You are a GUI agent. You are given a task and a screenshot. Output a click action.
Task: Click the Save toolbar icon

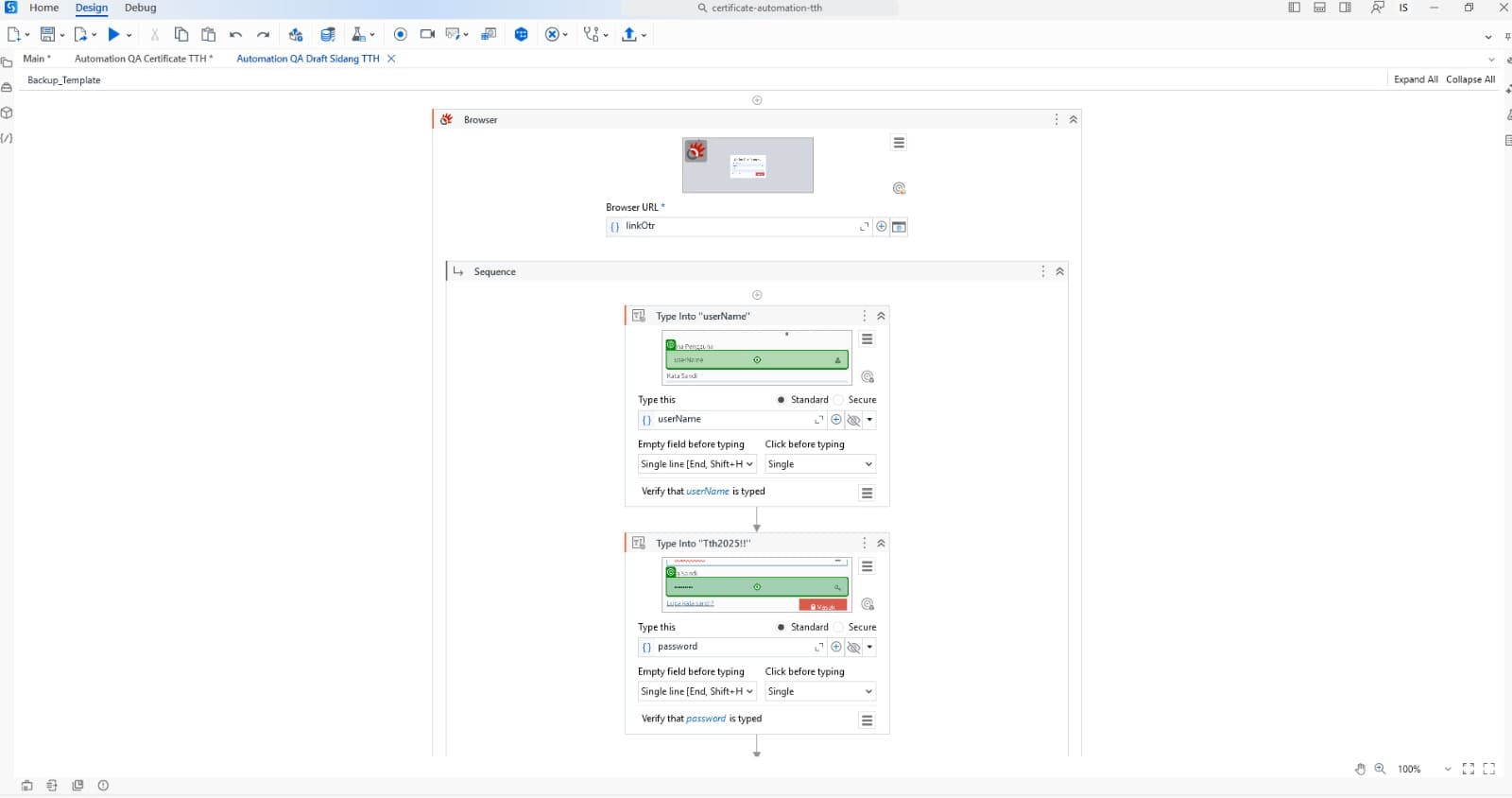[46, 34]
